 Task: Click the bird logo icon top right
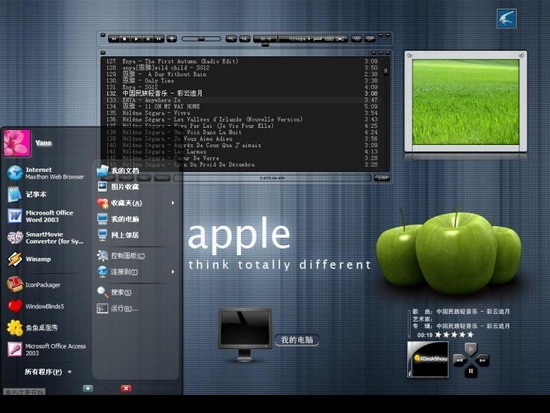[507, 19]
